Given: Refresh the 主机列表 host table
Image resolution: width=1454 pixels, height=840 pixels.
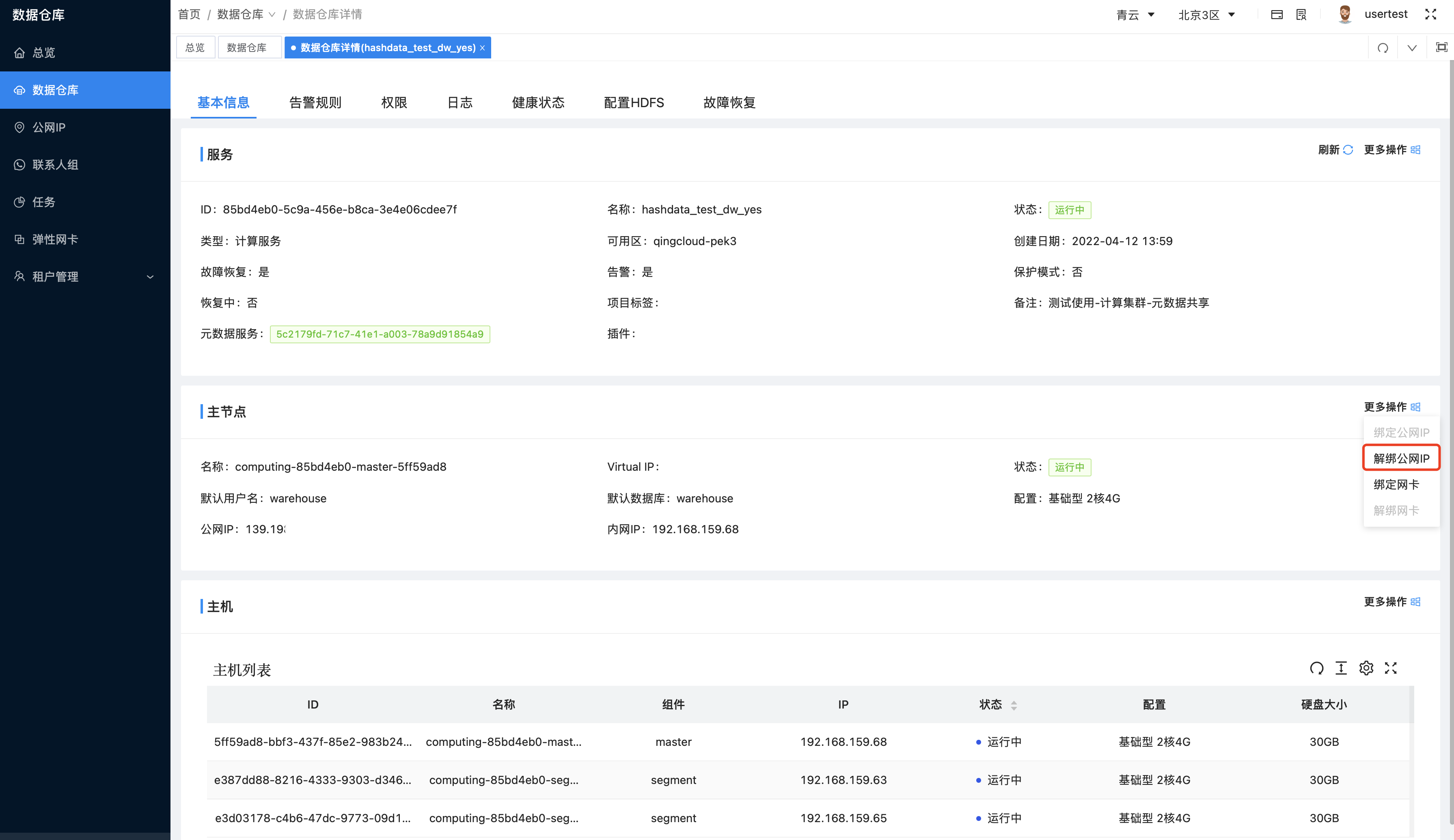Looking at the screenshot, I should (x=1317, y=668).
